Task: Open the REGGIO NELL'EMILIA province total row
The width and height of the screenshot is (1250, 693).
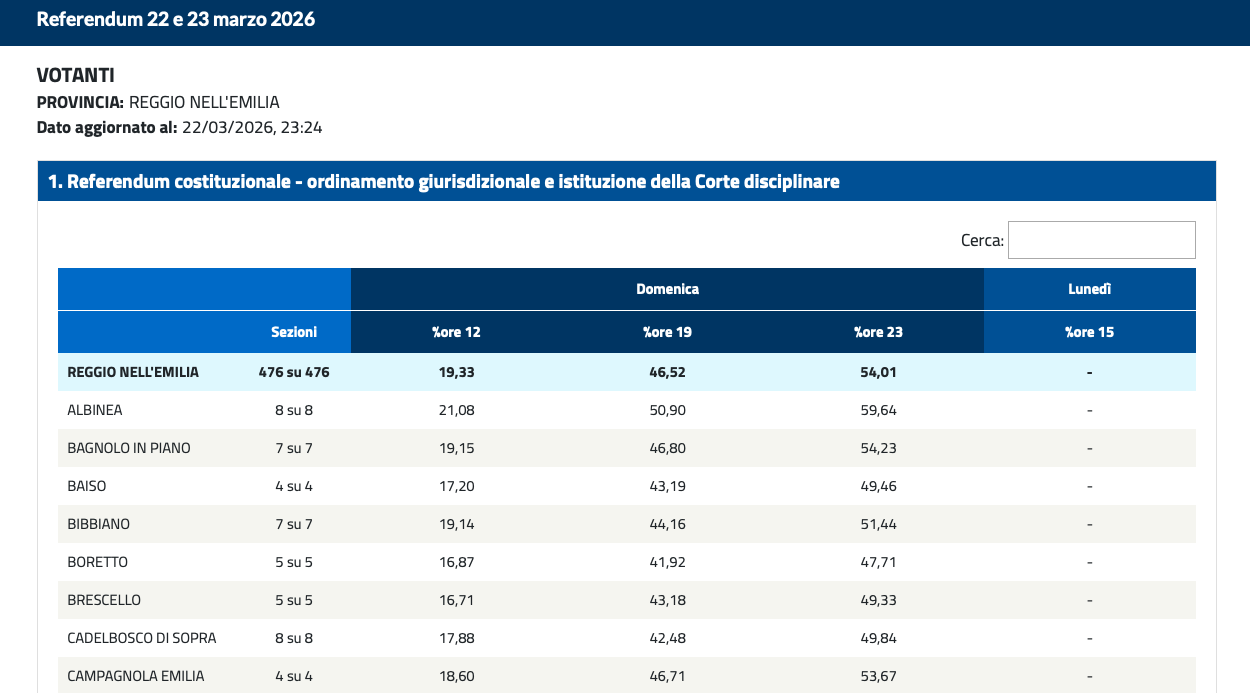Action: pos(133,372)
